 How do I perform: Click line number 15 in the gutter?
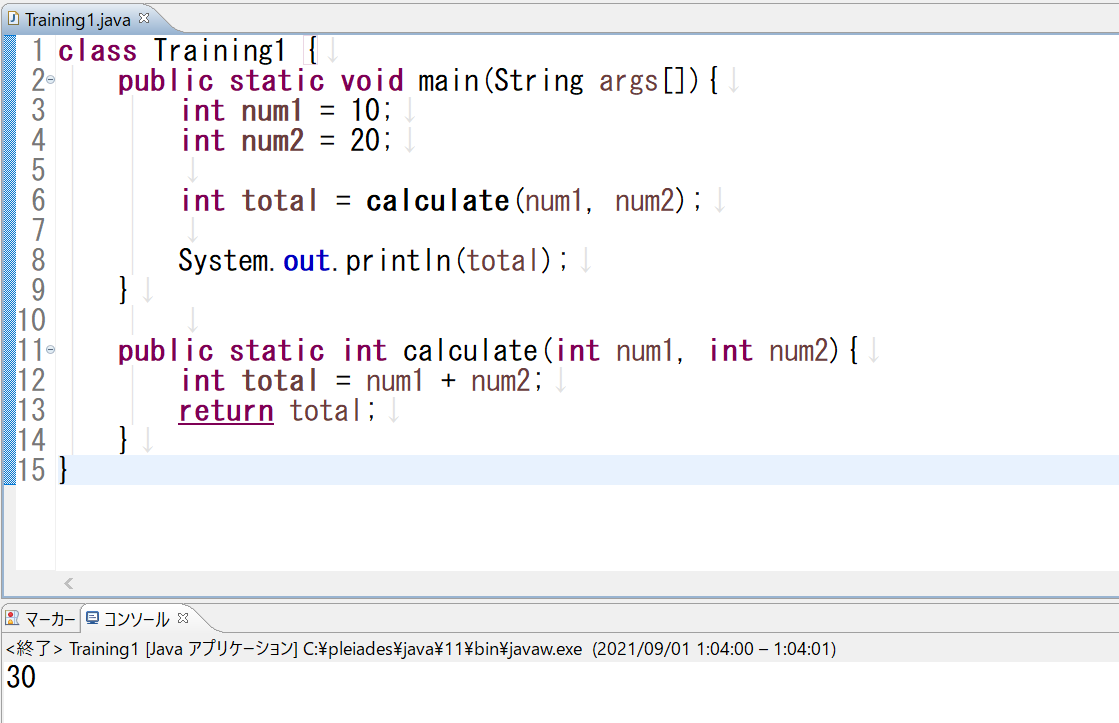pyautogui.click(x=32, y=470)
